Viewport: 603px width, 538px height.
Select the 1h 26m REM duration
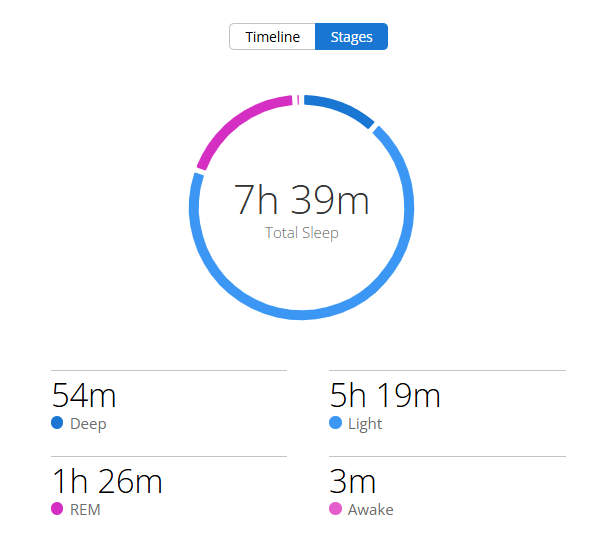107,481
